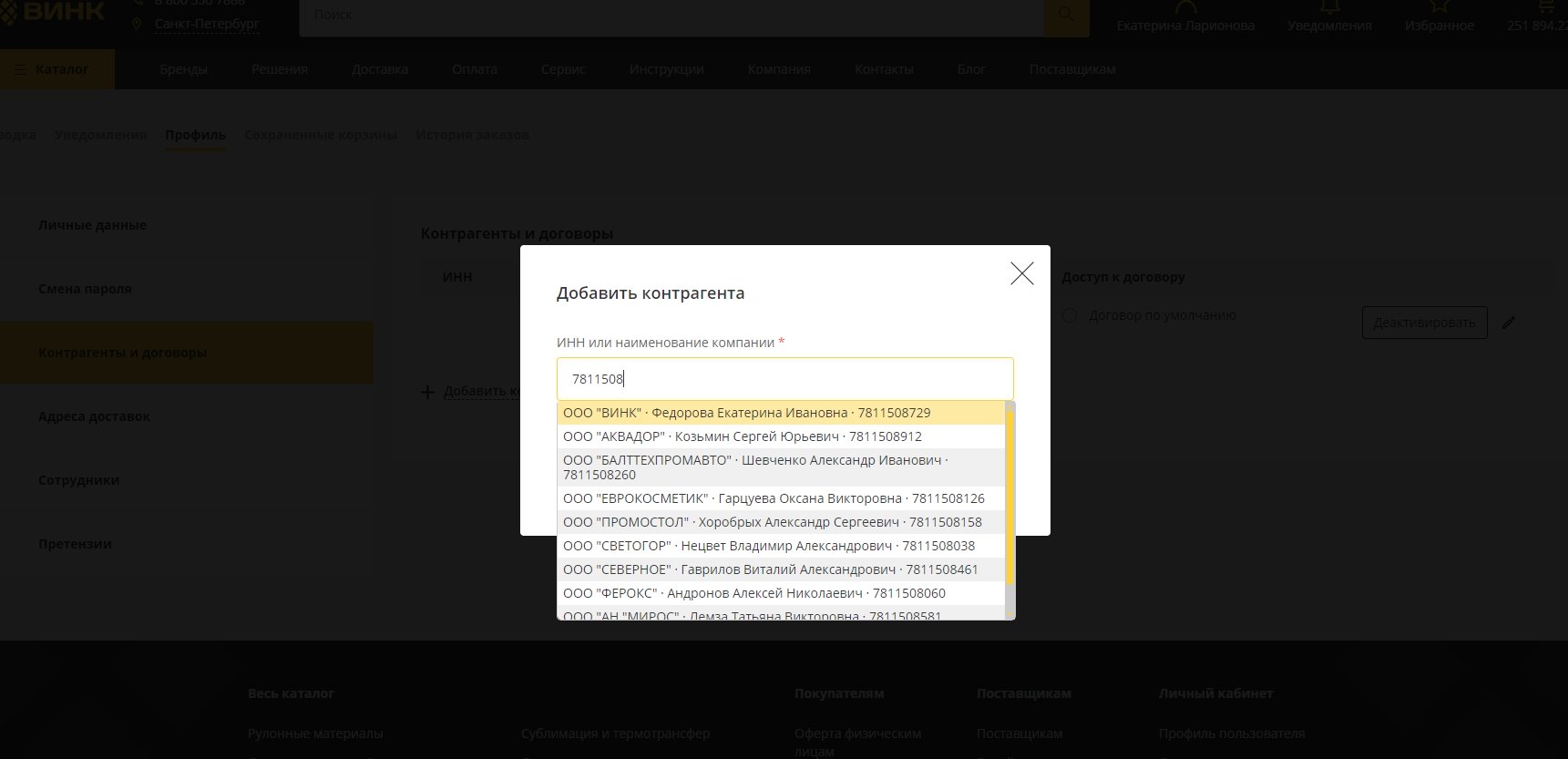Image resolution: width=1568 pixels, height=759 pixels.
Task: Select ООО "СЕВЕРНОЕ" Гаврилов suggestion
Action: tap(781, 569)
